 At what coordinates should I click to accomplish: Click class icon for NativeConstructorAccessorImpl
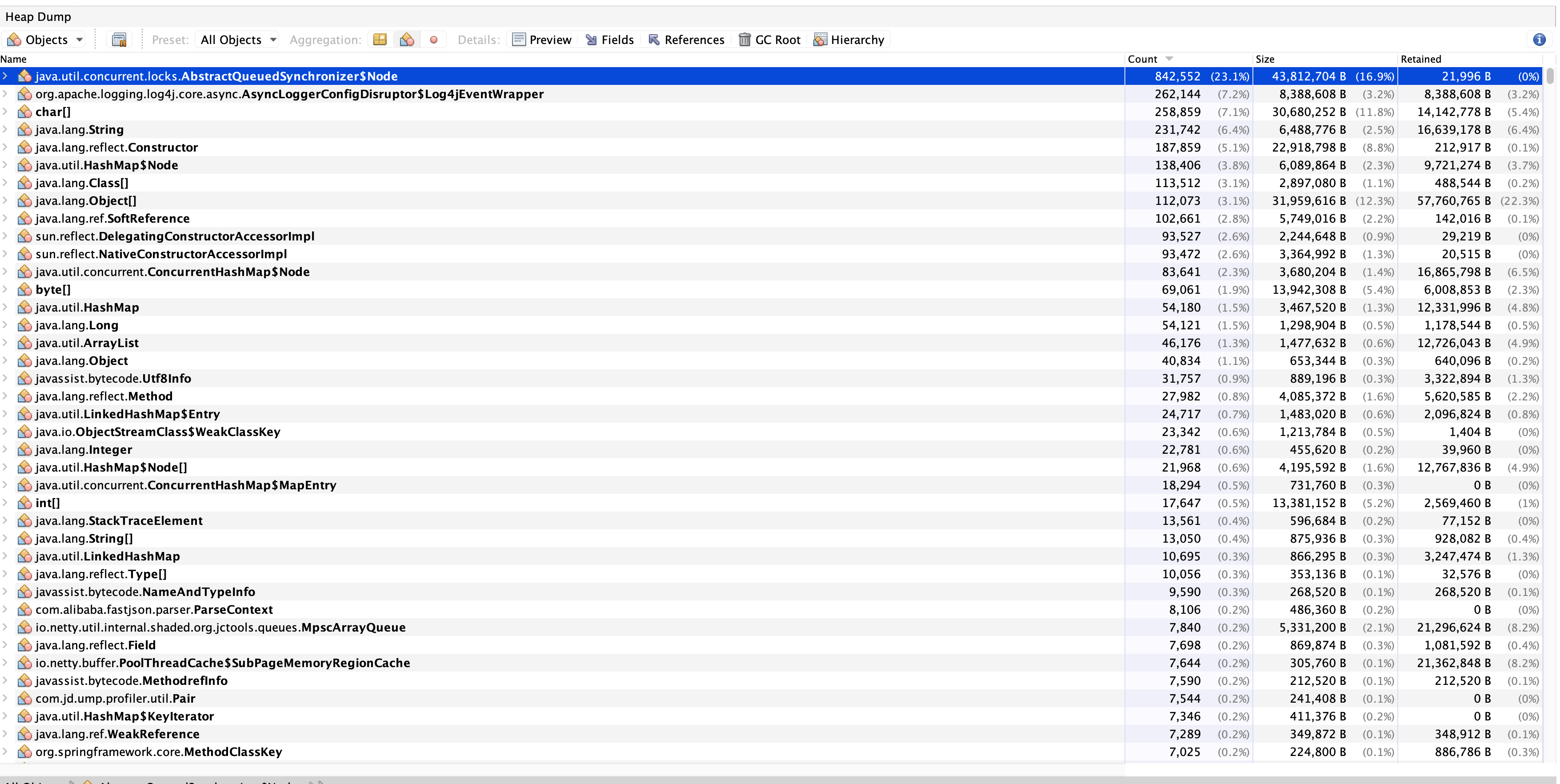pos(25,254)
